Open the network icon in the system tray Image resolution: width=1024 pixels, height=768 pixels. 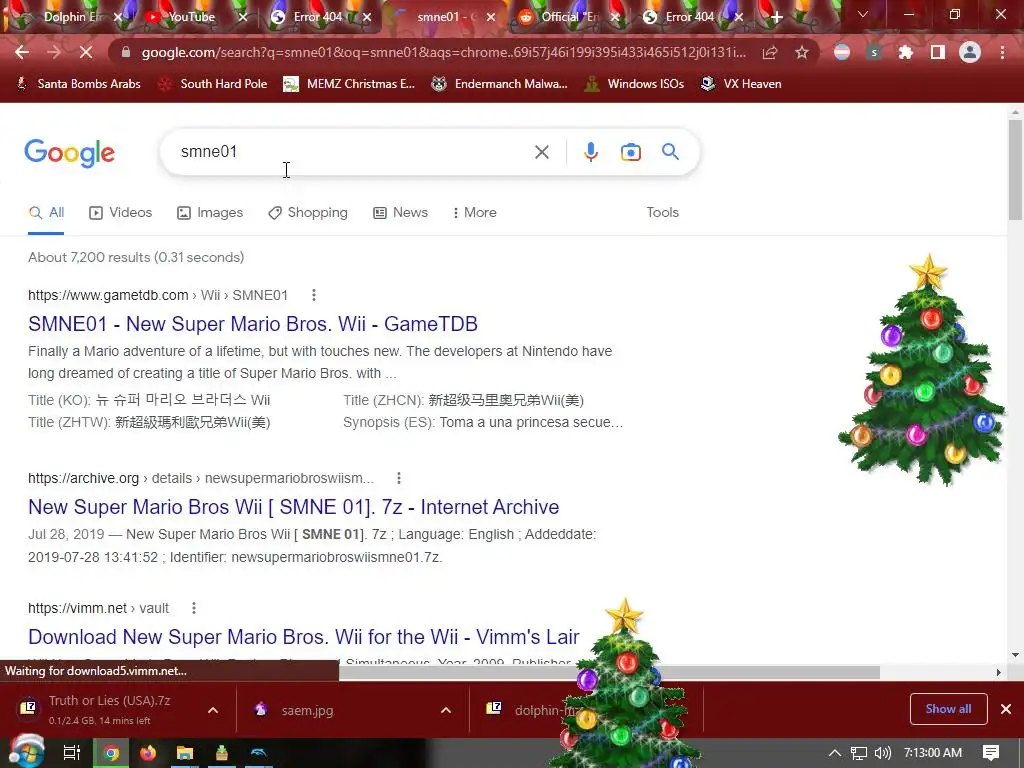tap(859, 753)
